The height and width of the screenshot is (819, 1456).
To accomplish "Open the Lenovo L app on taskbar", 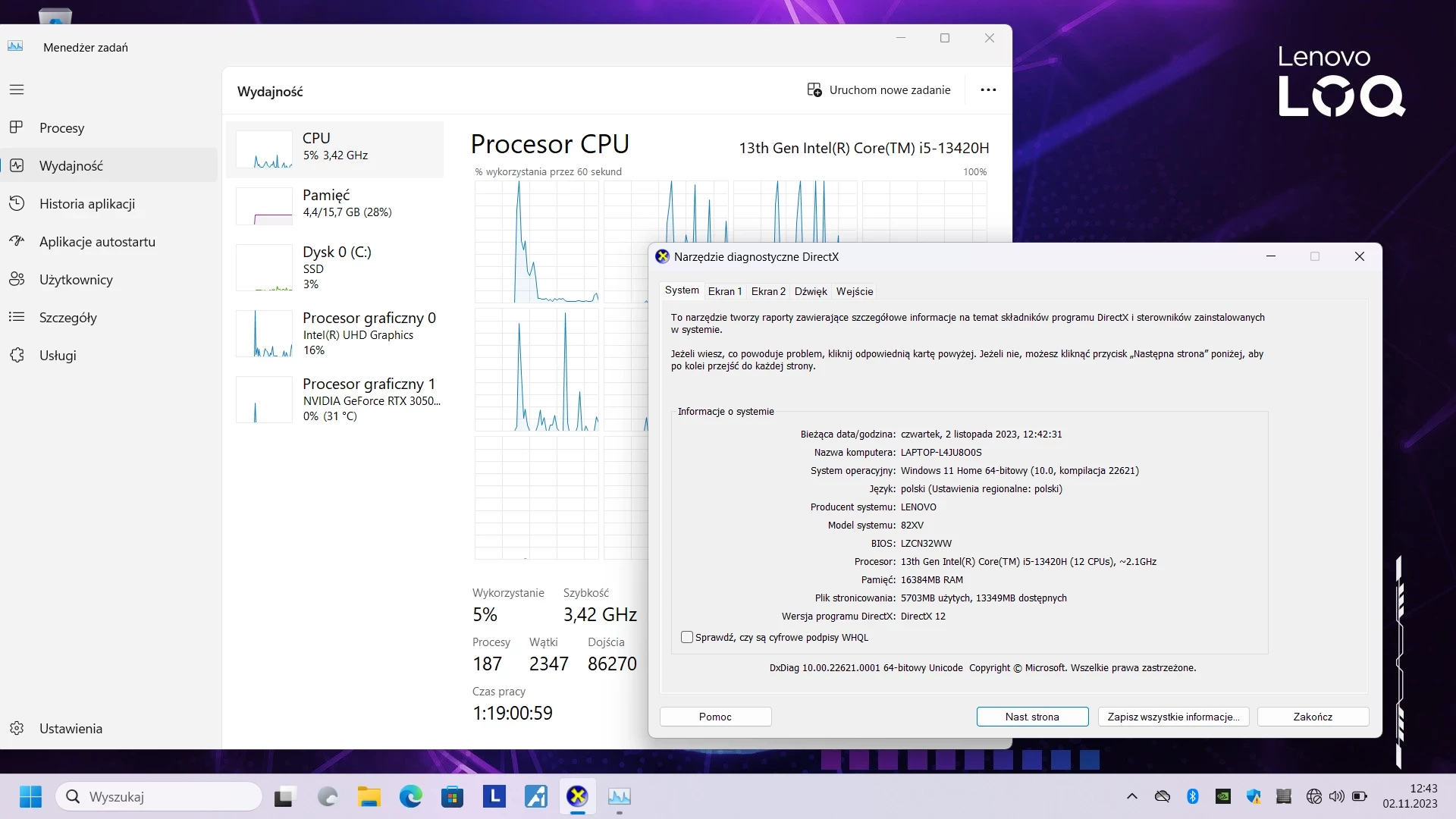I will [x=494, y=796].
